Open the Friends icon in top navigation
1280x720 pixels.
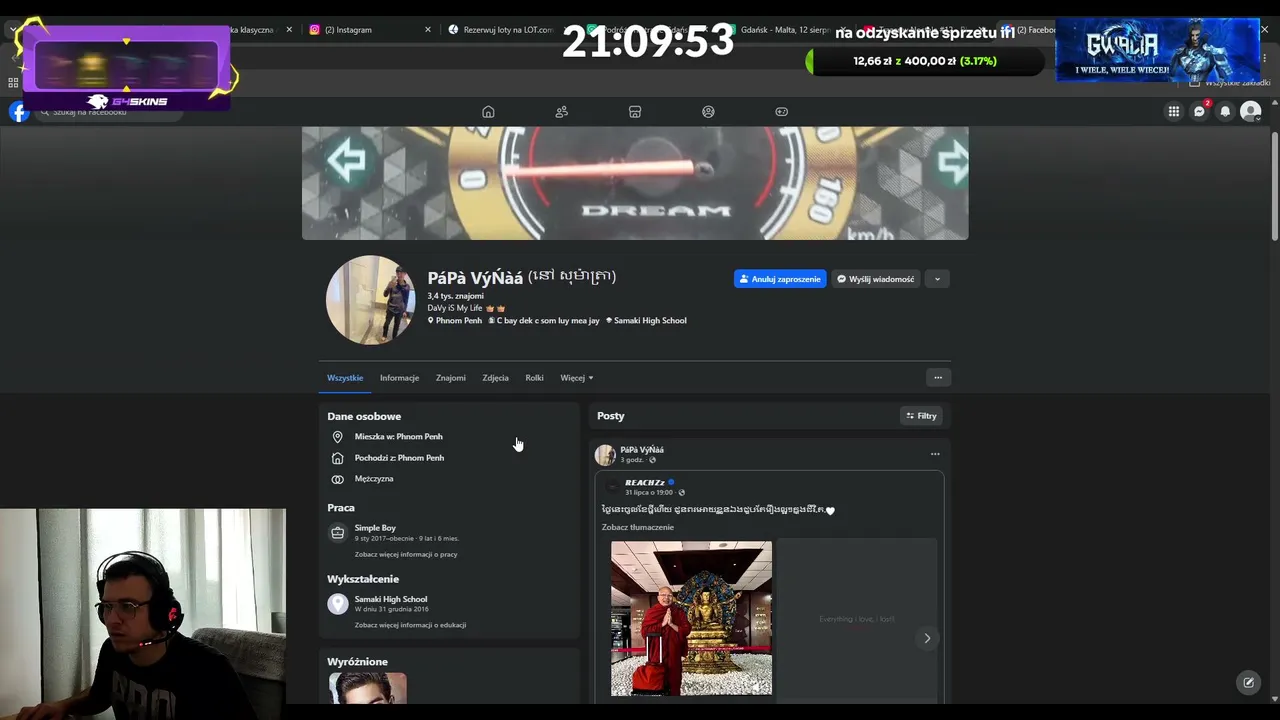(562, 112)
